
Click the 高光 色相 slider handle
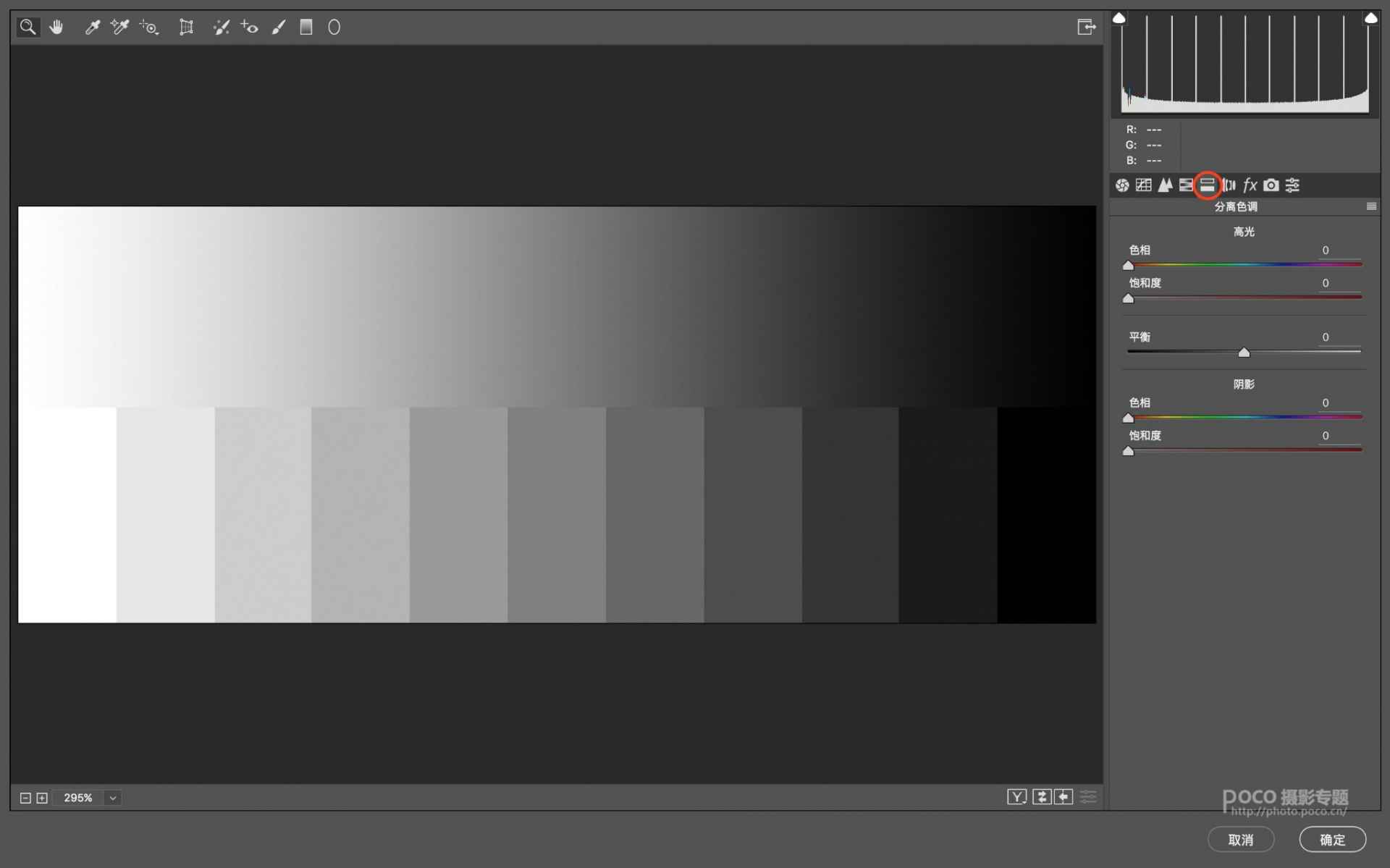pos(1128,266)
